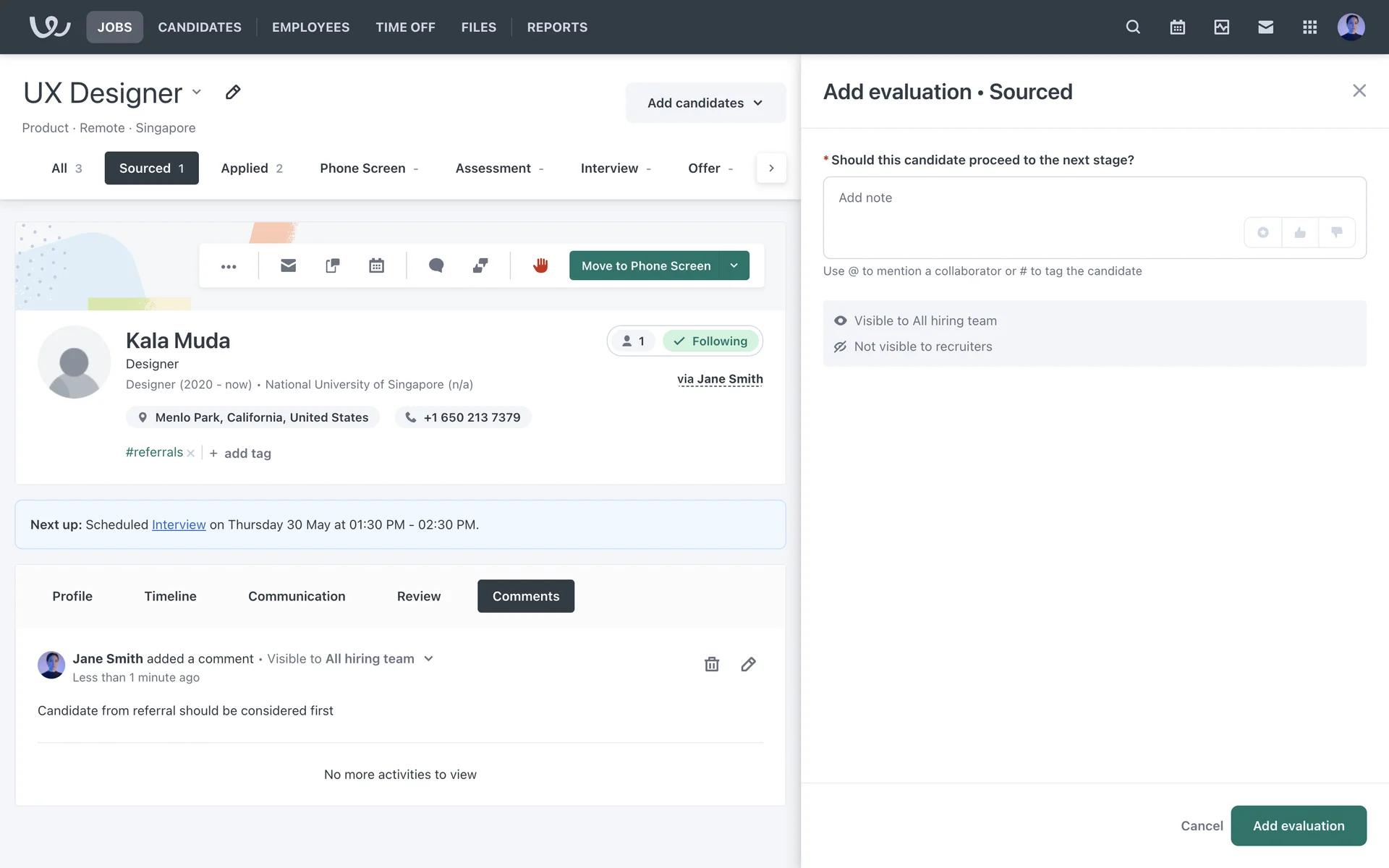The height and width of the screenshot is (868, 1389).
Task: Click the email candidate envelope icon
Action: click(x=288, y=265)
